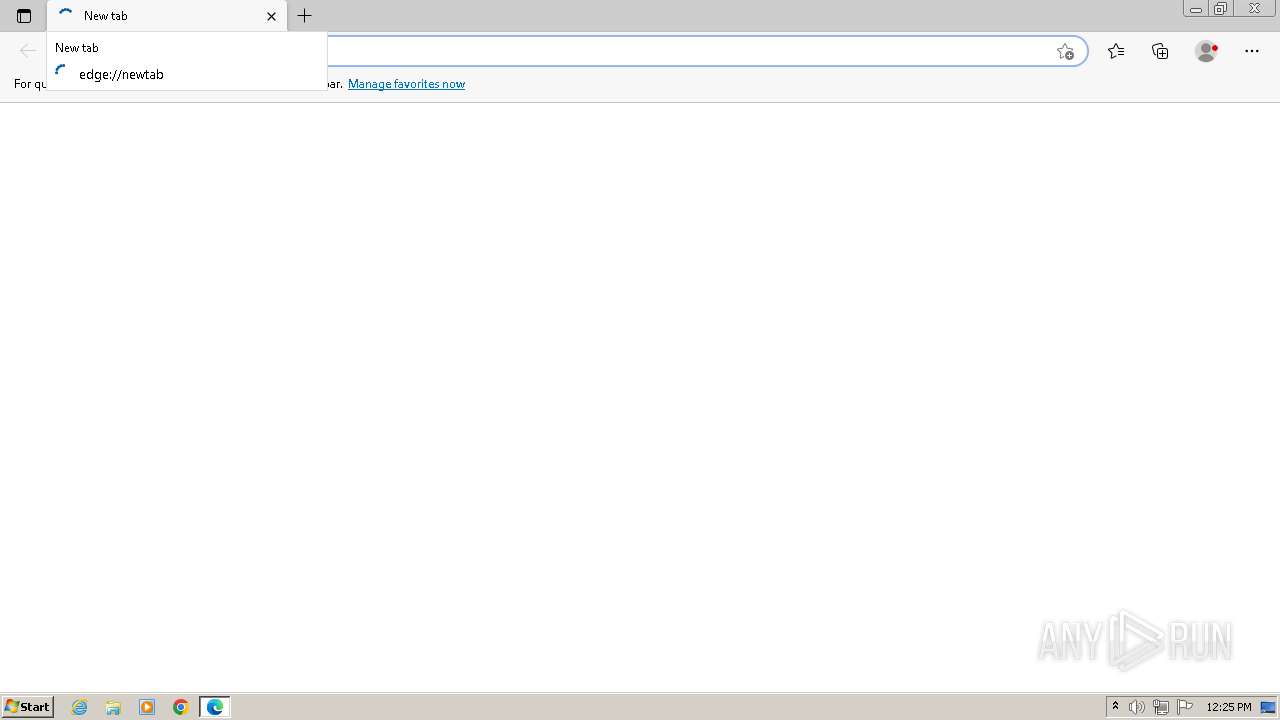Go back with the back arrow
This screenshot has width=1280, height=720.
[x=28, y=51]
